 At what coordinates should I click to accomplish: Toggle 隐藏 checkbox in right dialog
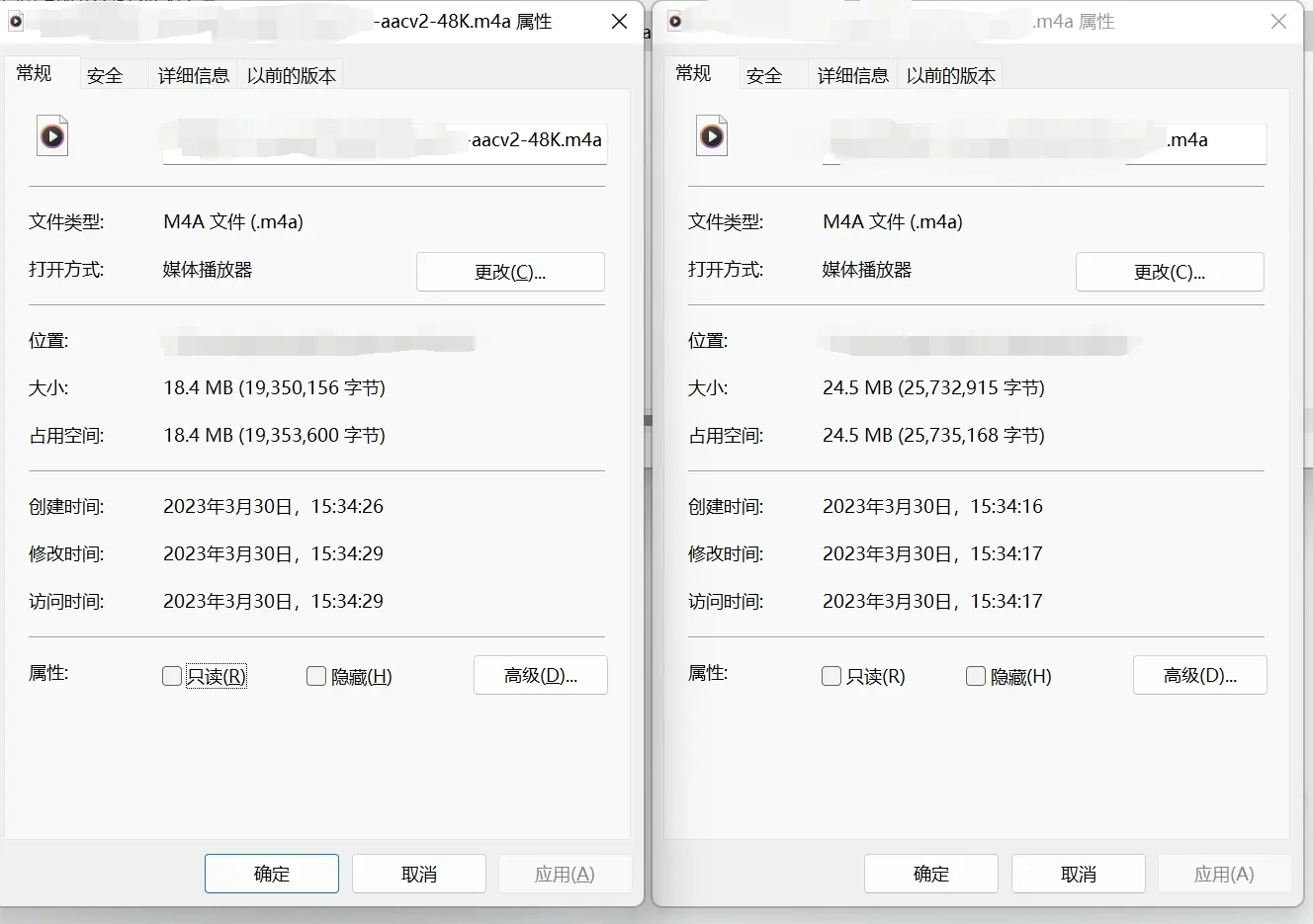click(976, 676)
